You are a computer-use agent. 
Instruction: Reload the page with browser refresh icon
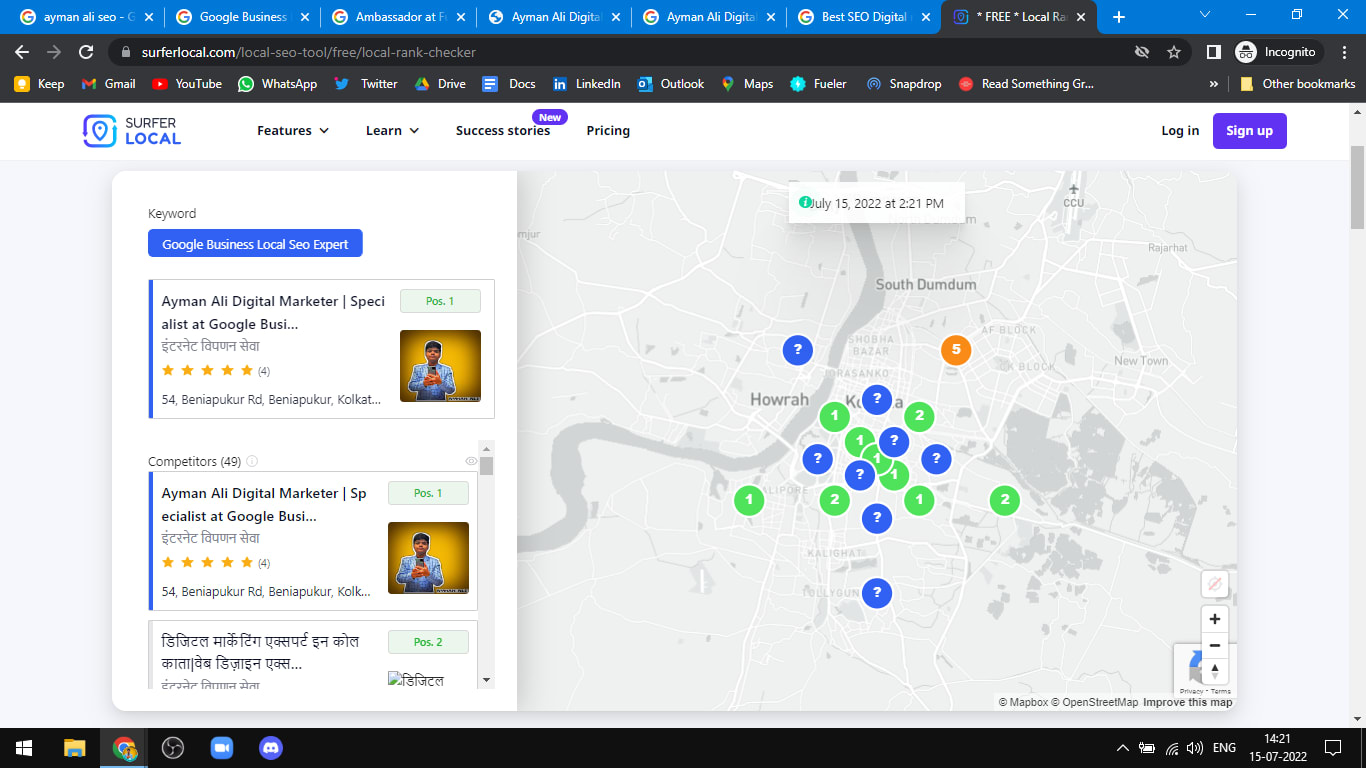point(86,52)
